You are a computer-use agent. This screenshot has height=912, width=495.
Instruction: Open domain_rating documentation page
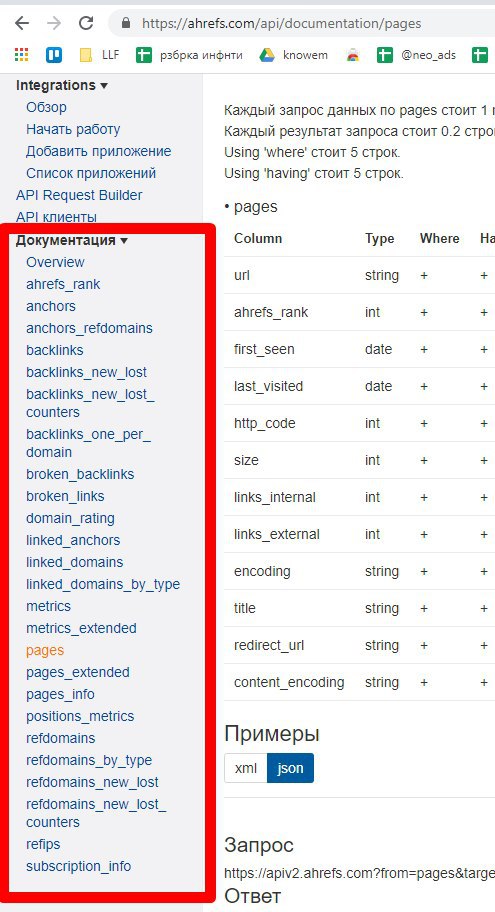(70, 518)
